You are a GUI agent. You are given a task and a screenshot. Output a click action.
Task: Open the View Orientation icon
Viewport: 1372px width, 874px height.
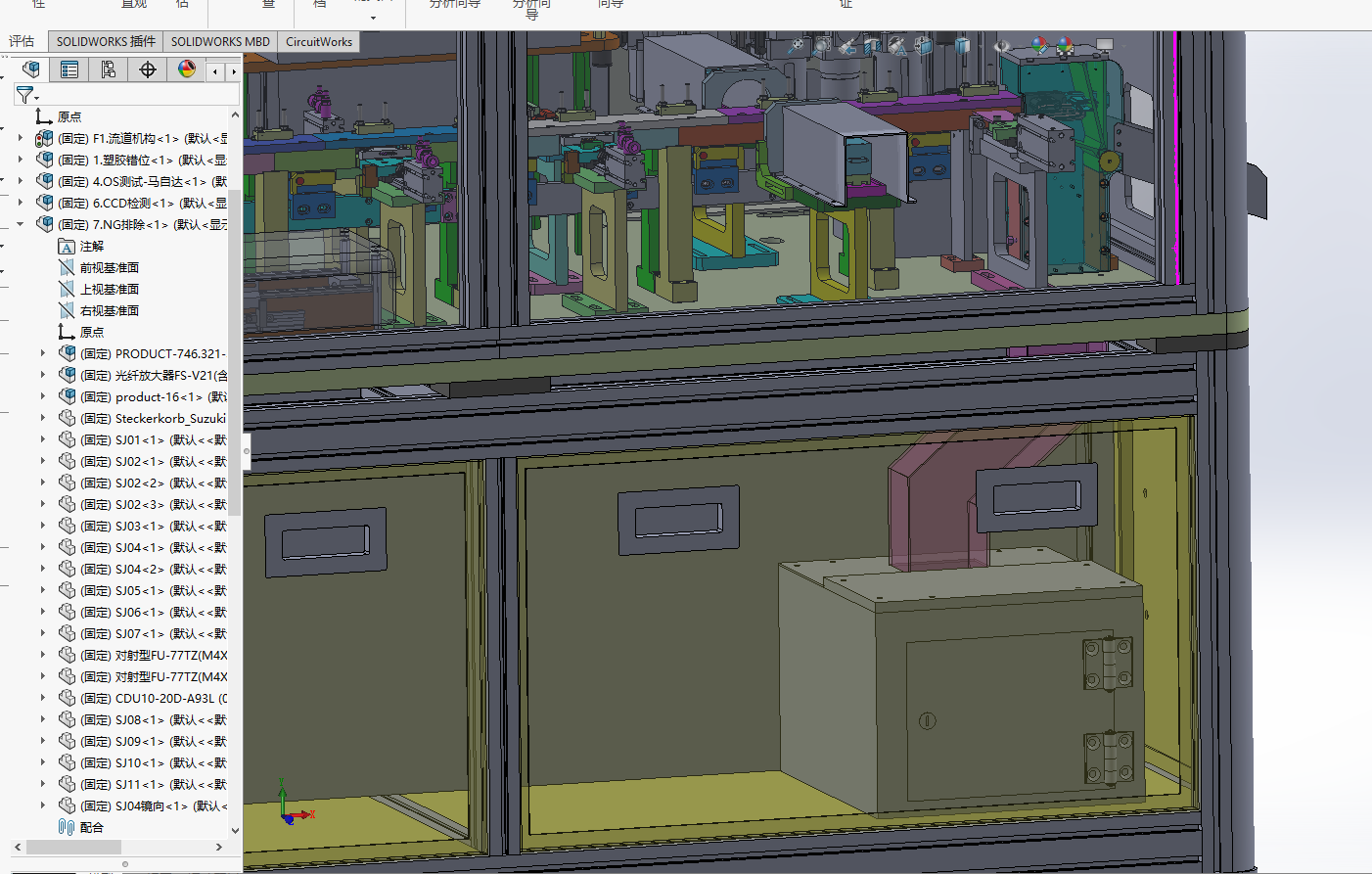923,45
